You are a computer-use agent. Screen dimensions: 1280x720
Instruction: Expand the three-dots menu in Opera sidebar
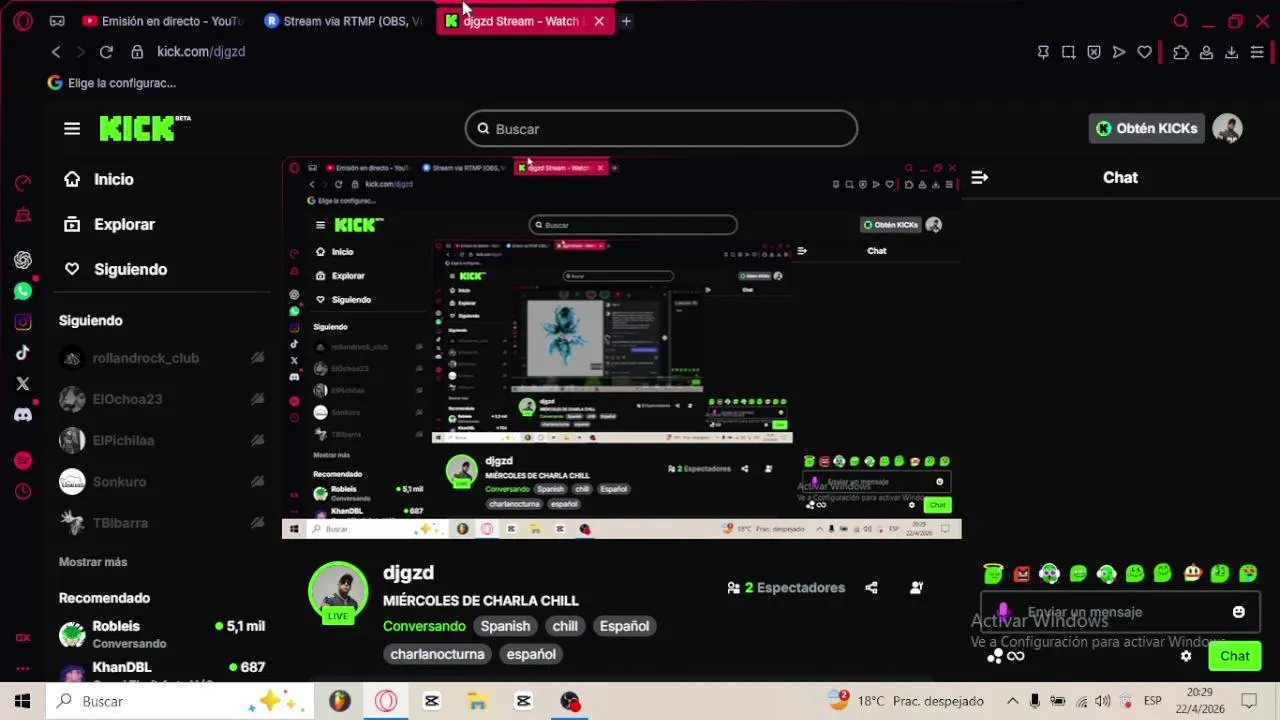coord(23,668)
